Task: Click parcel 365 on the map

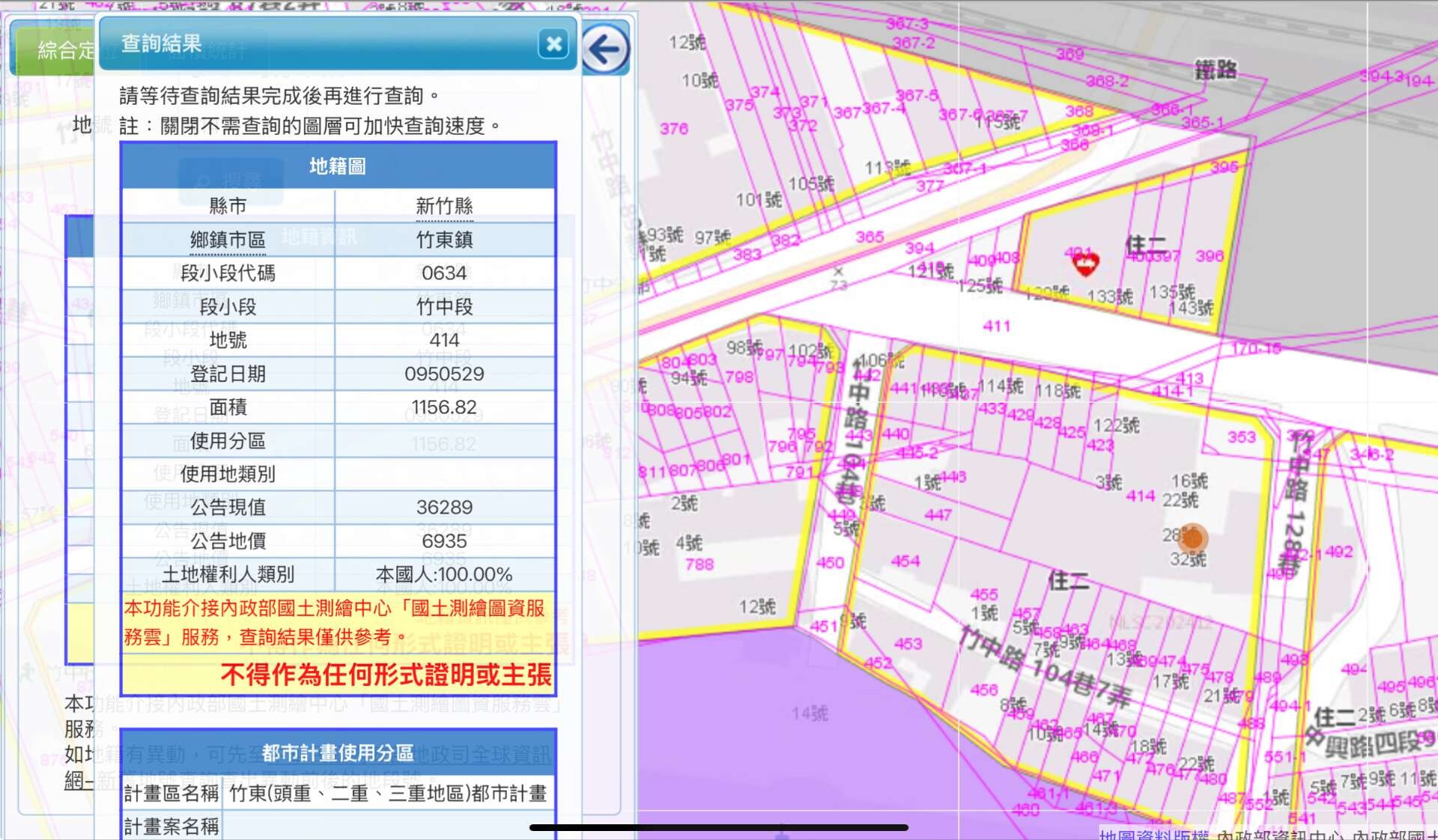Action: (x=870, y=237)
